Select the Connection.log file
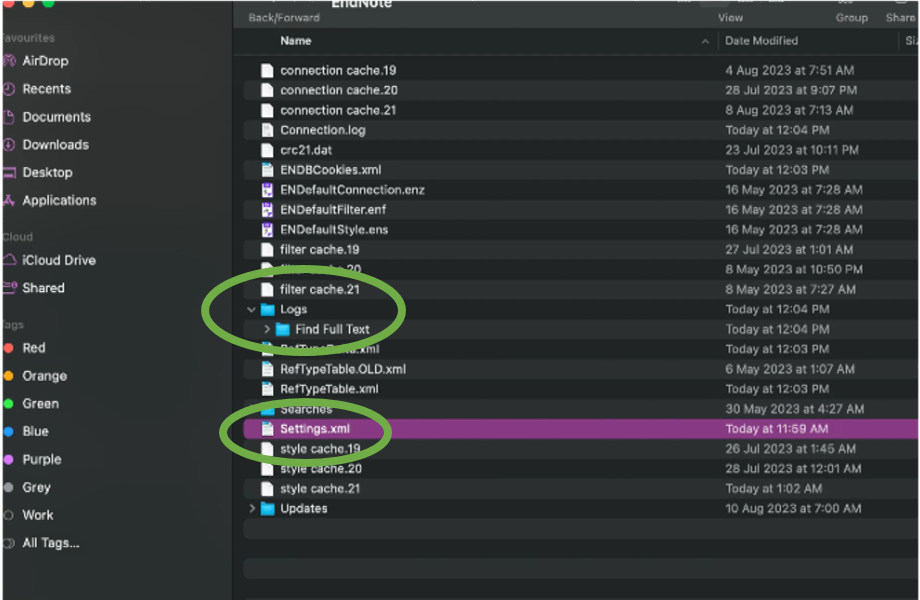 (x=322, y=130)
